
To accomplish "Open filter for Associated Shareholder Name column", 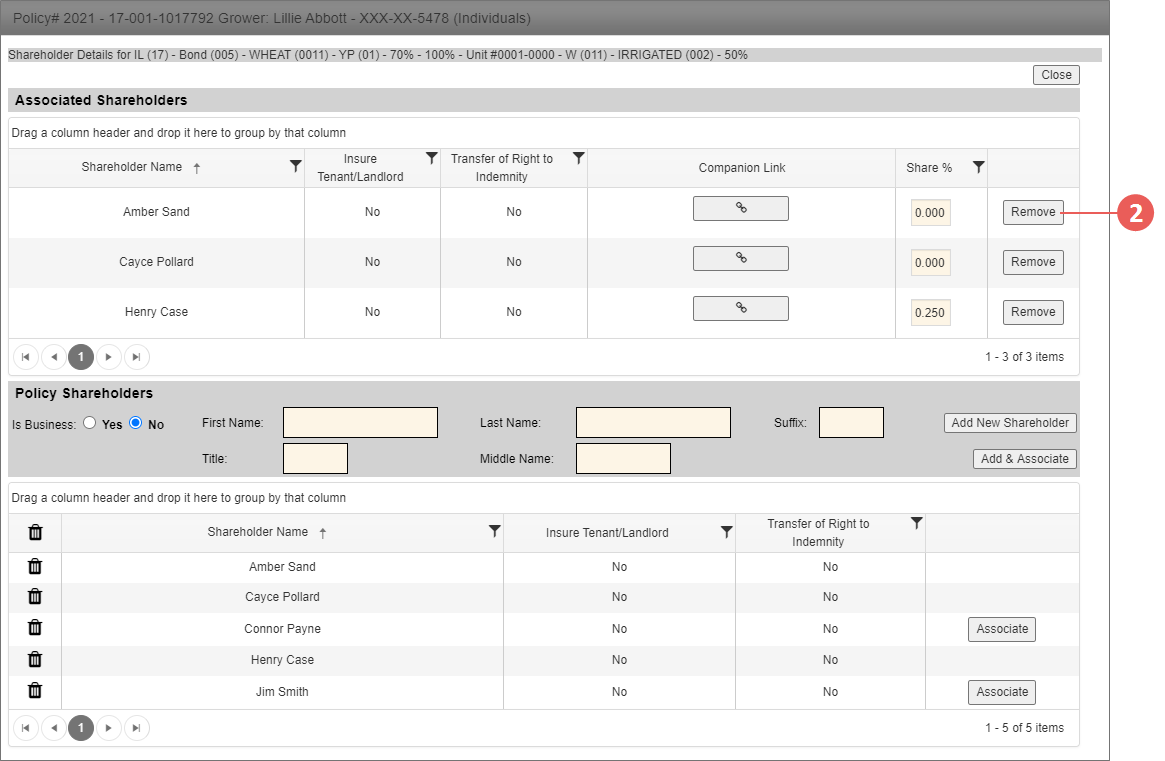I will coord(296,166).
